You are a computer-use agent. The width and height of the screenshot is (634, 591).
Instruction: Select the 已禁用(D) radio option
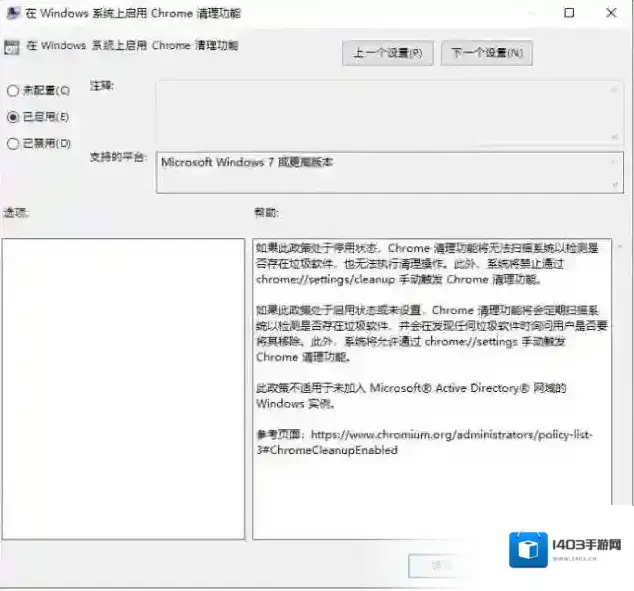[39, 144]
